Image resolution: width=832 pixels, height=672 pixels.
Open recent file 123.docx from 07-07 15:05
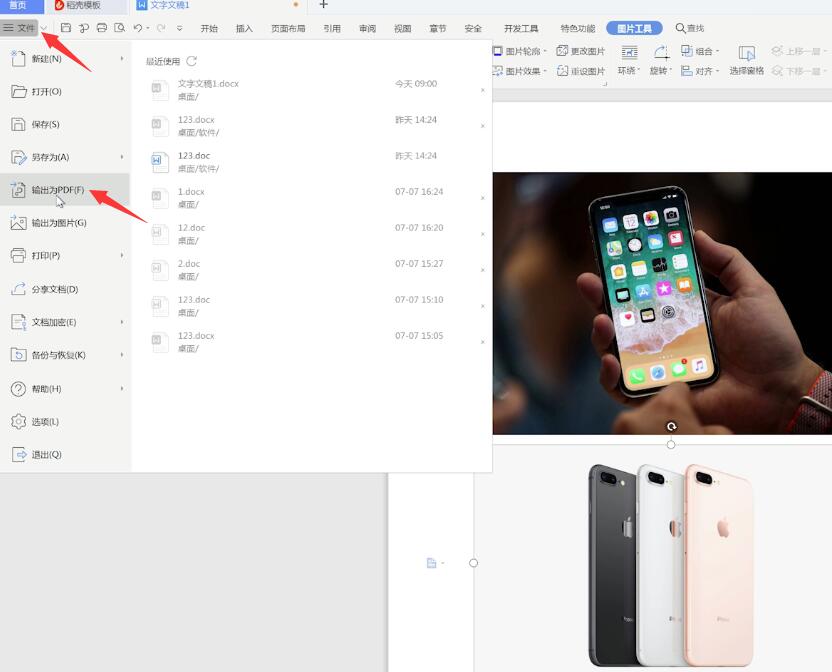[x=317, y=342]
